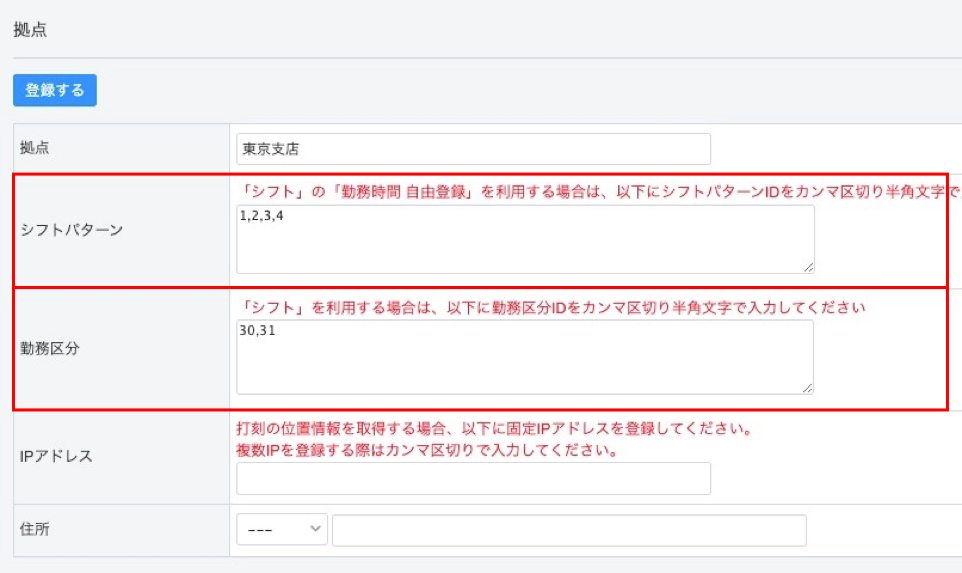The height and width of the screenshot is (573, 962).
Task: Grab the resize handle of シフトパターン textarea
Action: [x=808, y=267]
